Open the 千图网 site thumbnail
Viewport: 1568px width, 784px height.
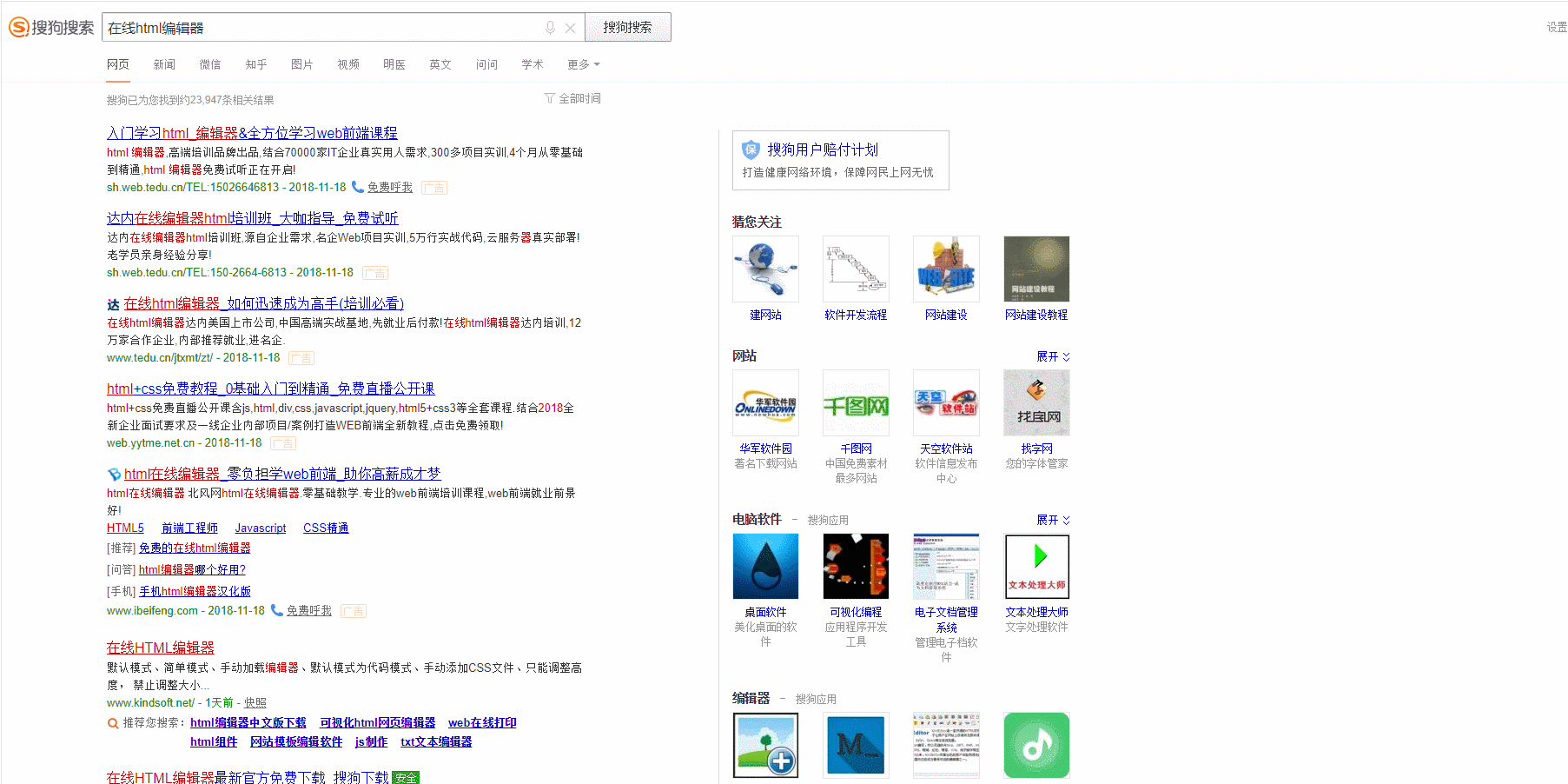[856, 403]
